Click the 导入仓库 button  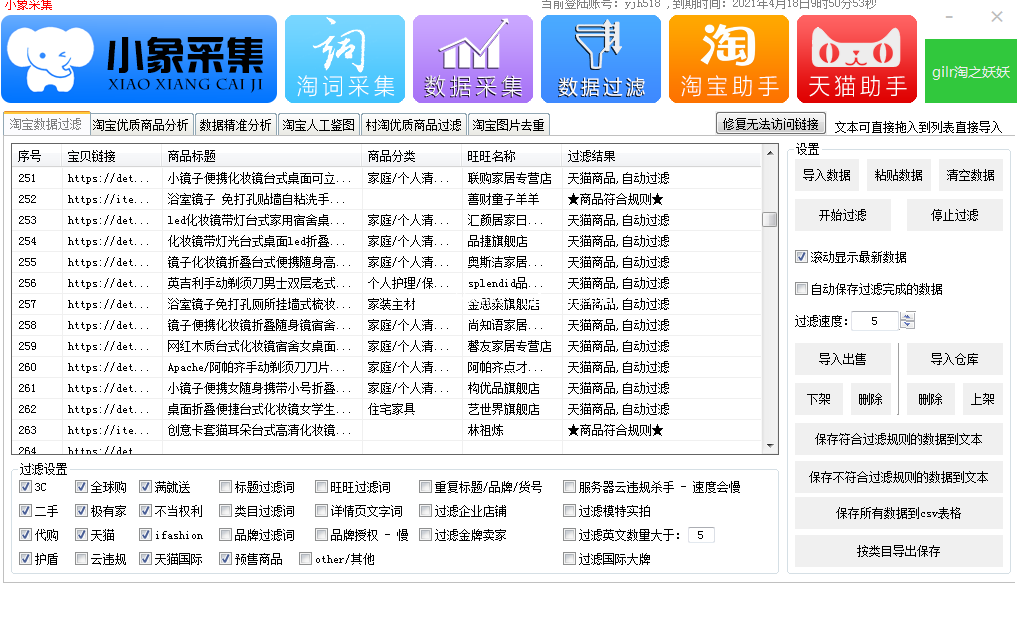click(x=955, y=359)
